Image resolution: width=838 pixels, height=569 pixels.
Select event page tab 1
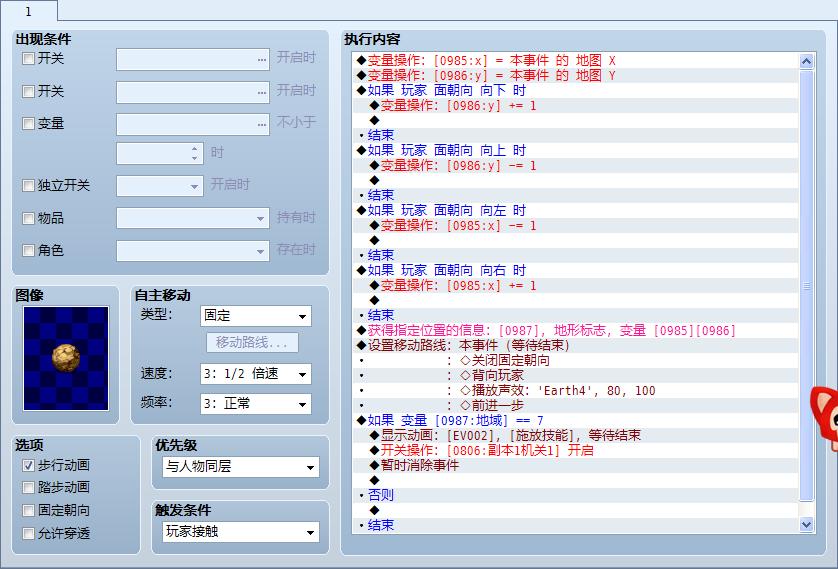(29, 11)
